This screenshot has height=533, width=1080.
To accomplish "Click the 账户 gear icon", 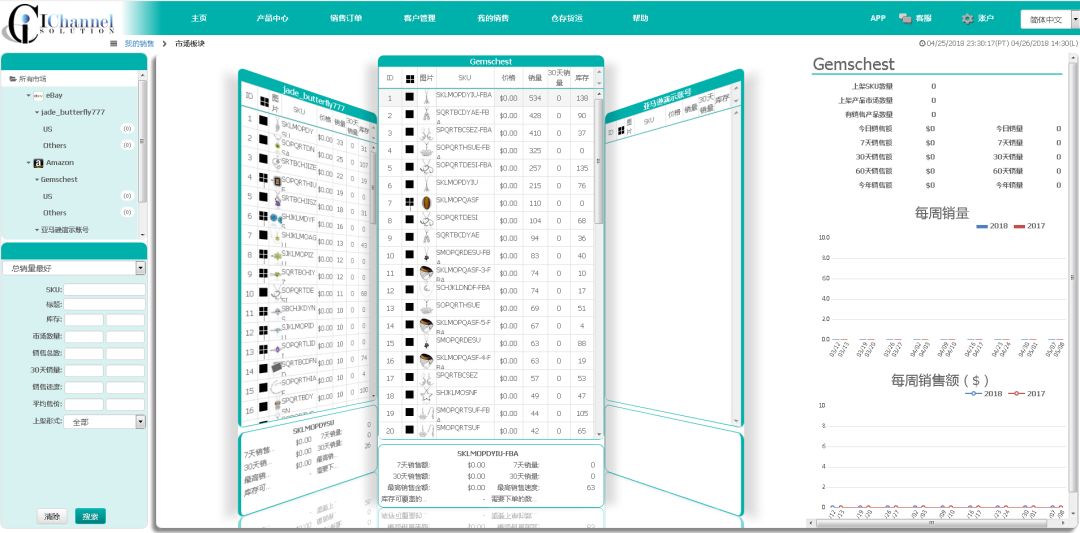I will [x=968, y=19].
